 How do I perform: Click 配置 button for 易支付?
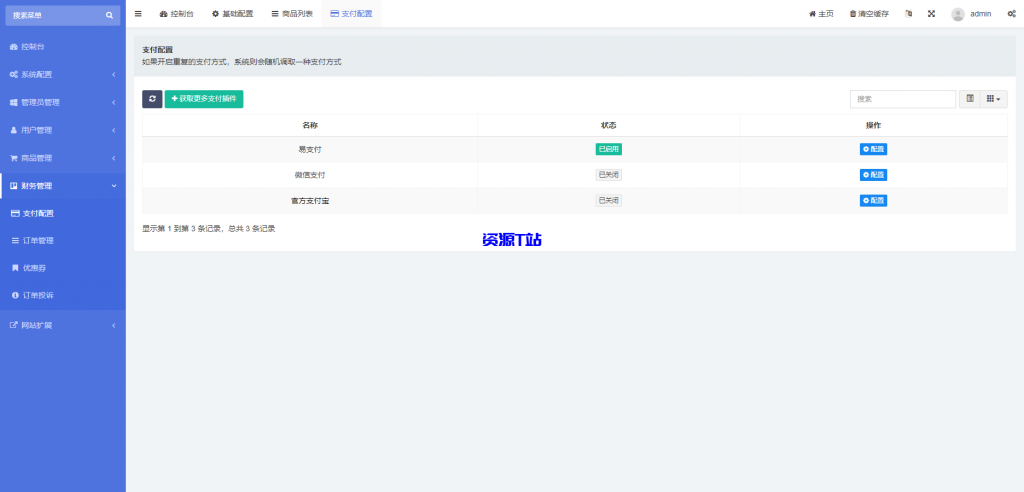[x=873, y=149]
